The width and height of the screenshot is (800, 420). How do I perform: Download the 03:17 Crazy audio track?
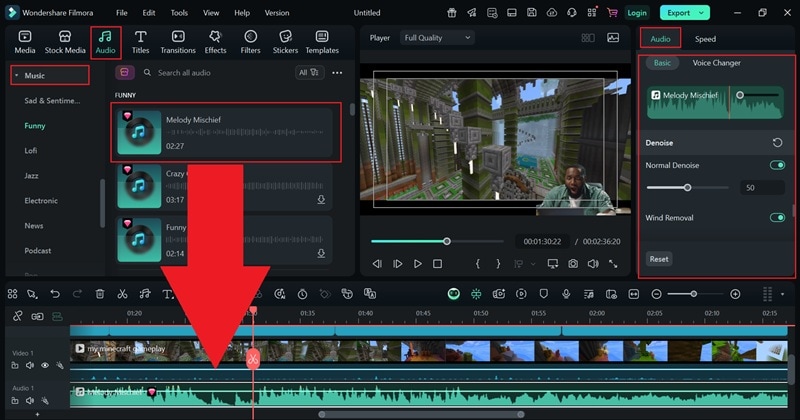tap(321, 200)
